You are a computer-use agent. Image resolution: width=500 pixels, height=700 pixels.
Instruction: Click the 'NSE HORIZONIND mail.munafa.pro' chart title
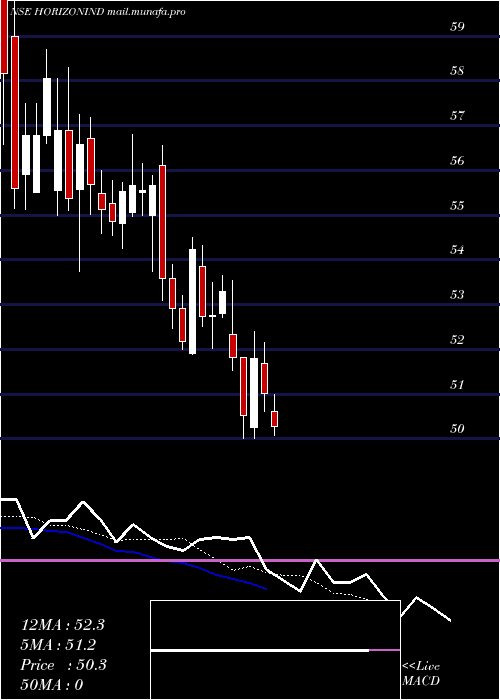pos(97,12)
